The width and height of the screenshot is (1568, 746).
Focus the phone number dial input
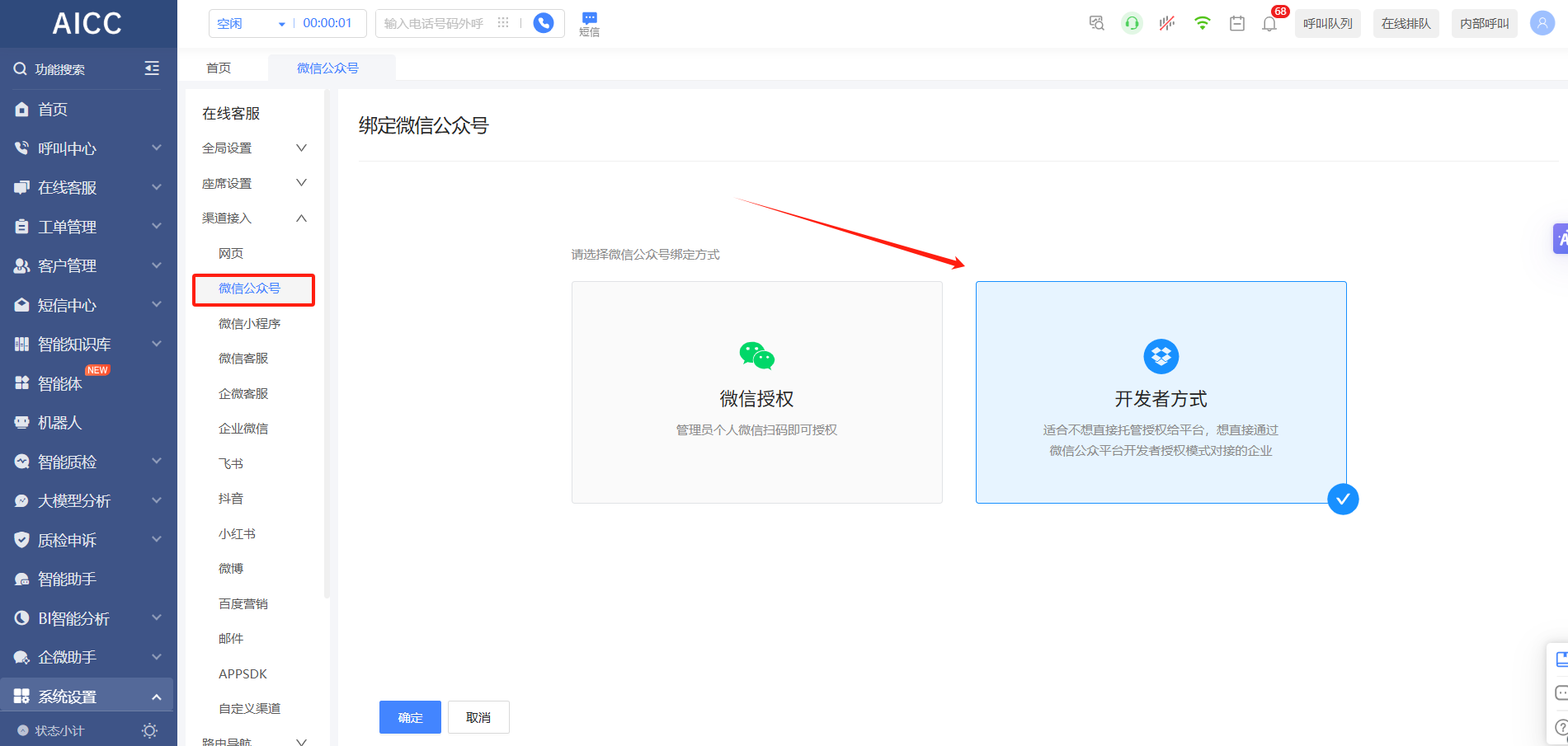(x=435, y=23)
